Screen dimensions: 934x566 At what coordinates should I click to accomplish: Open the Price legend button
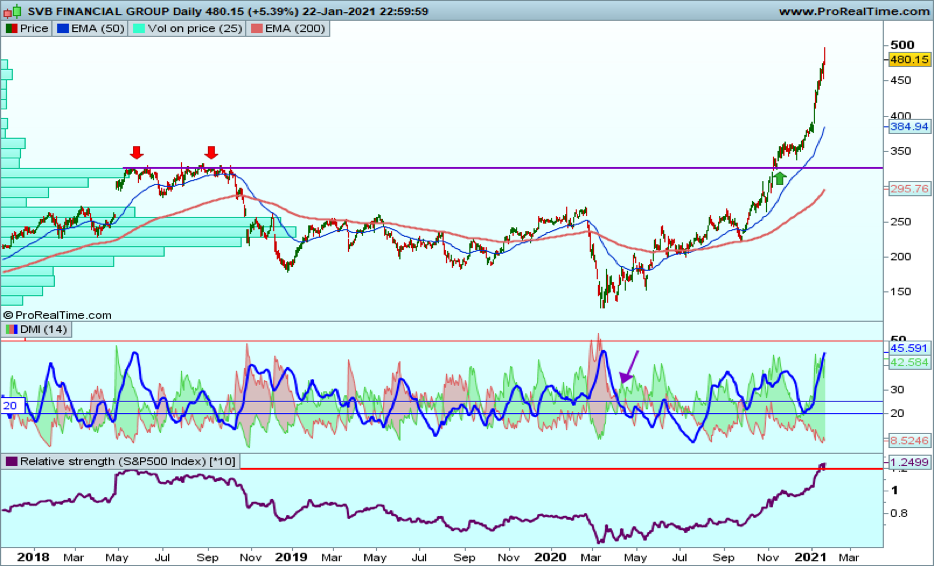point(27,29)
